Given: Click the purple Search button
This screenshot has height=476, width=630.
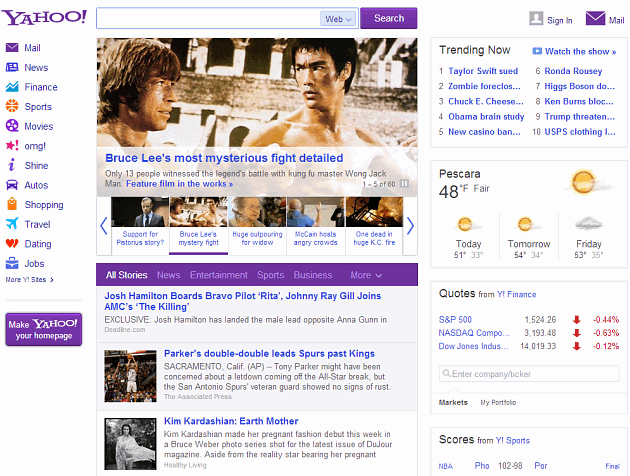Looking at the screenshot, I should click(x=389, y=18).
